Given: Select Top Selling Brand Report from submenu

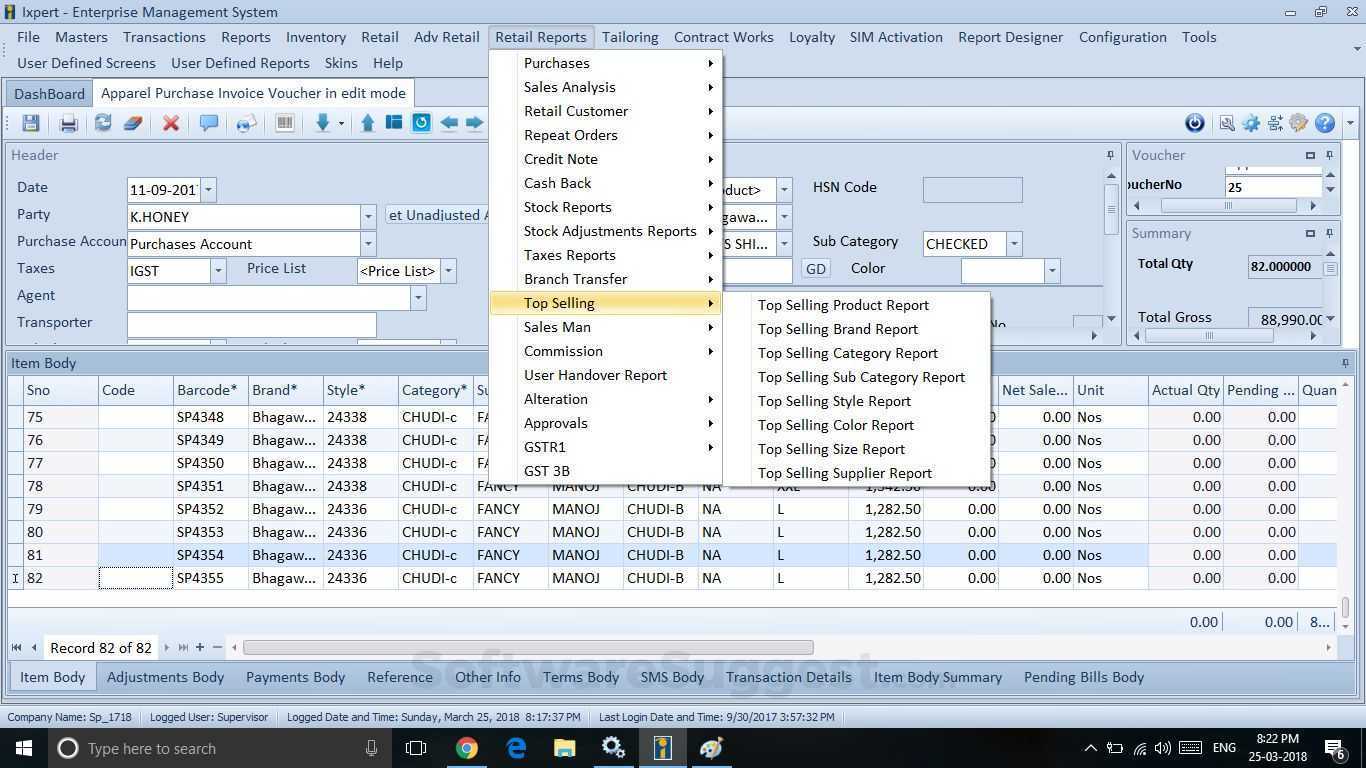Looking at the screenshot, I should point(838,329).
